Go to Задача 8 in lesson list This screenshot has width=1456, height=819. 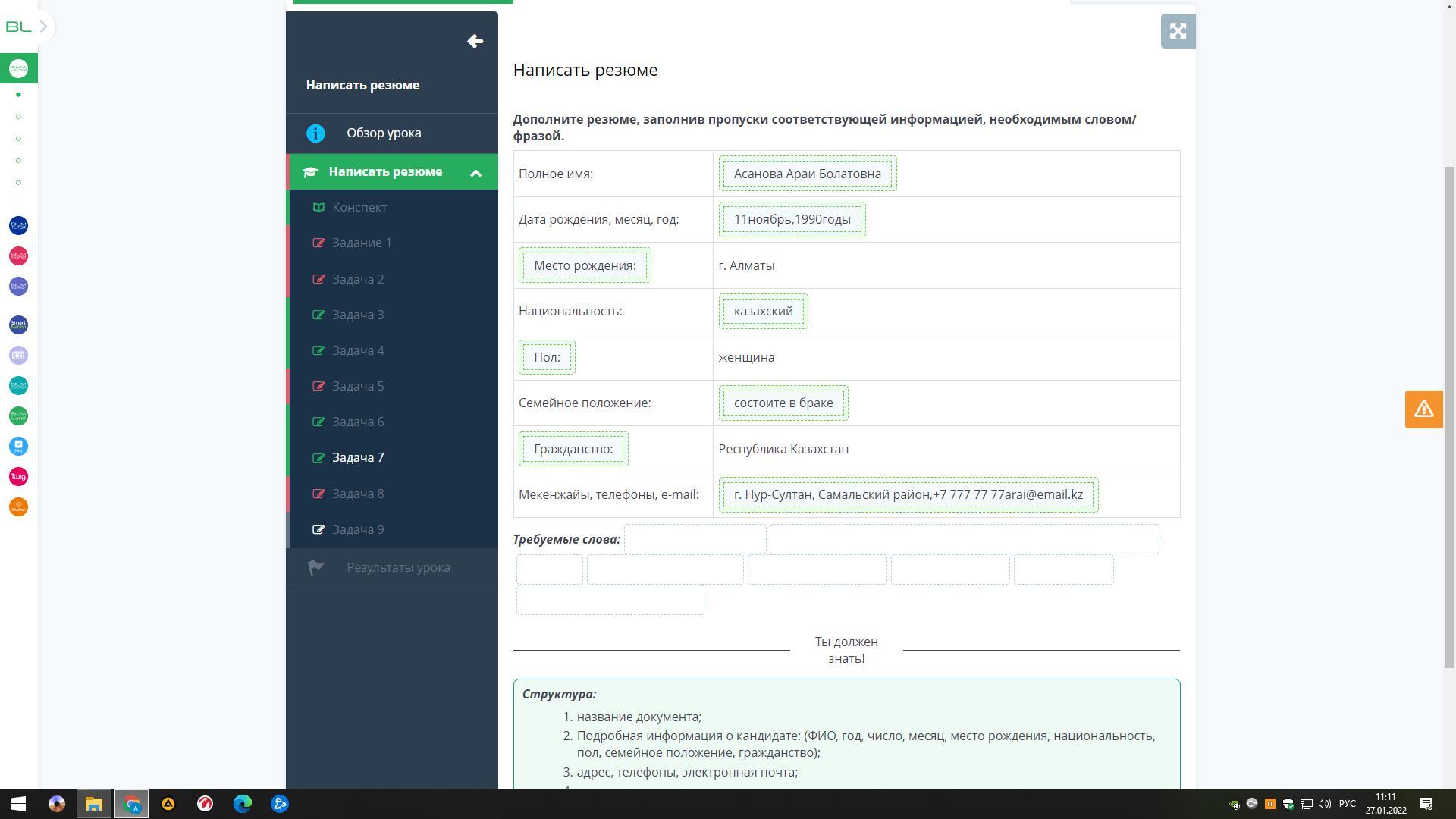(x=358, y=494)
